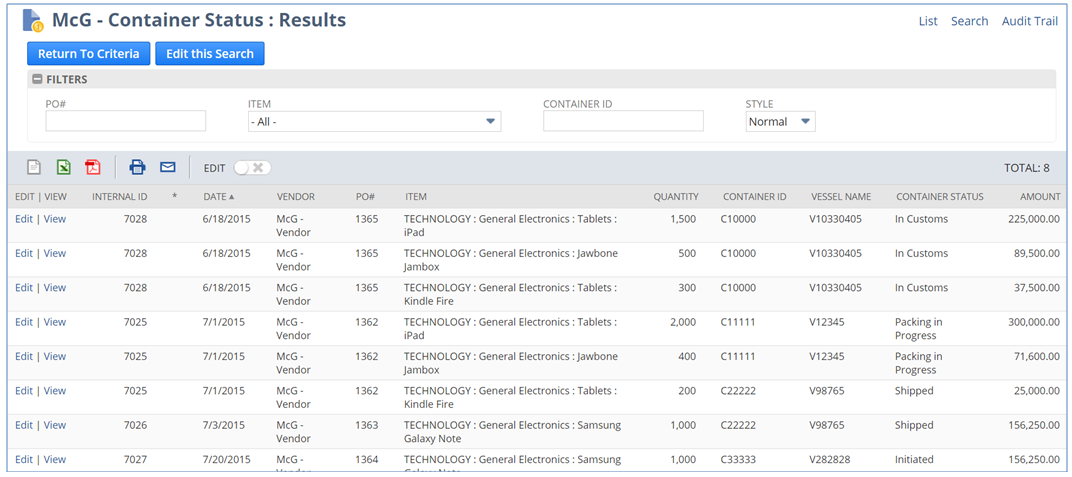The image size is (1072, 477).
Task: Click Return To Criteria button
Action: point(89,54)
